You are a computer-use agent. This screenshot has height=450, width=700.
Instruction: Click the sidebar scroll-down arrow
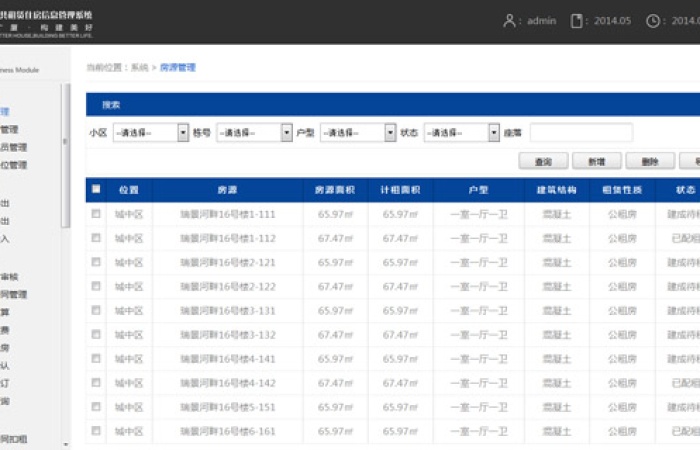click(66, 445)
